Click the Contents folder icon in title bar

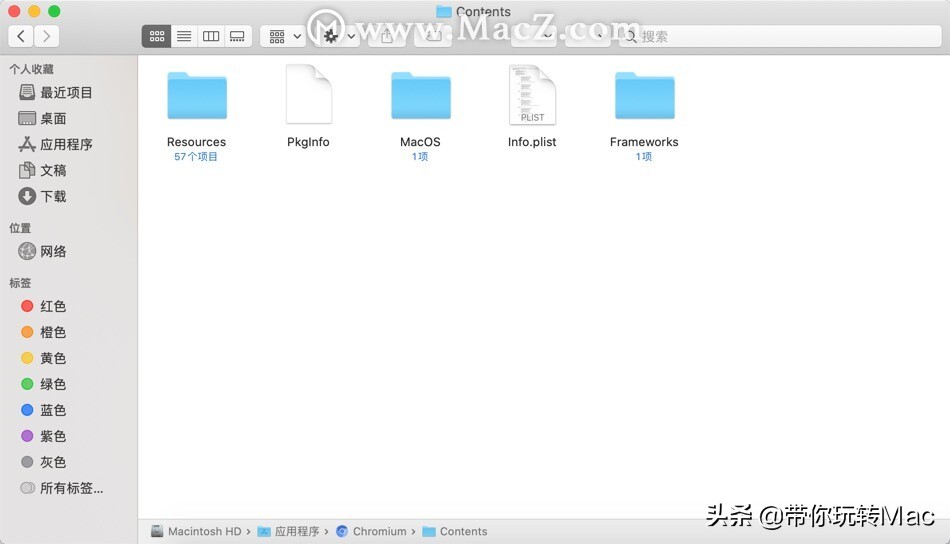444,11
